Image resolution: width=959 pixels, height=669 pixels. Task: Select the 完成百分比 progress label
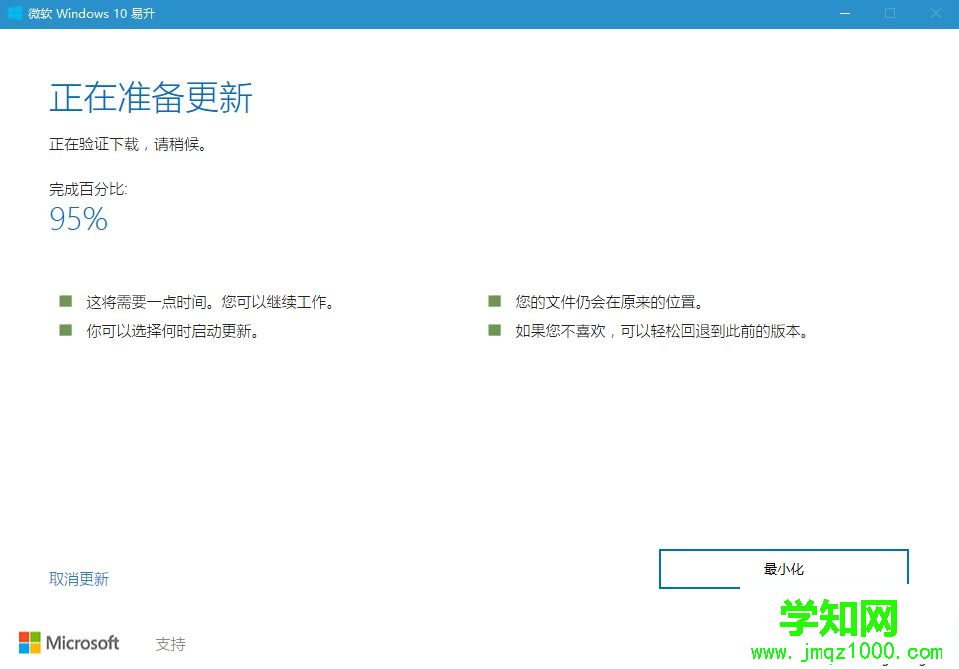(x=87, y=188)
